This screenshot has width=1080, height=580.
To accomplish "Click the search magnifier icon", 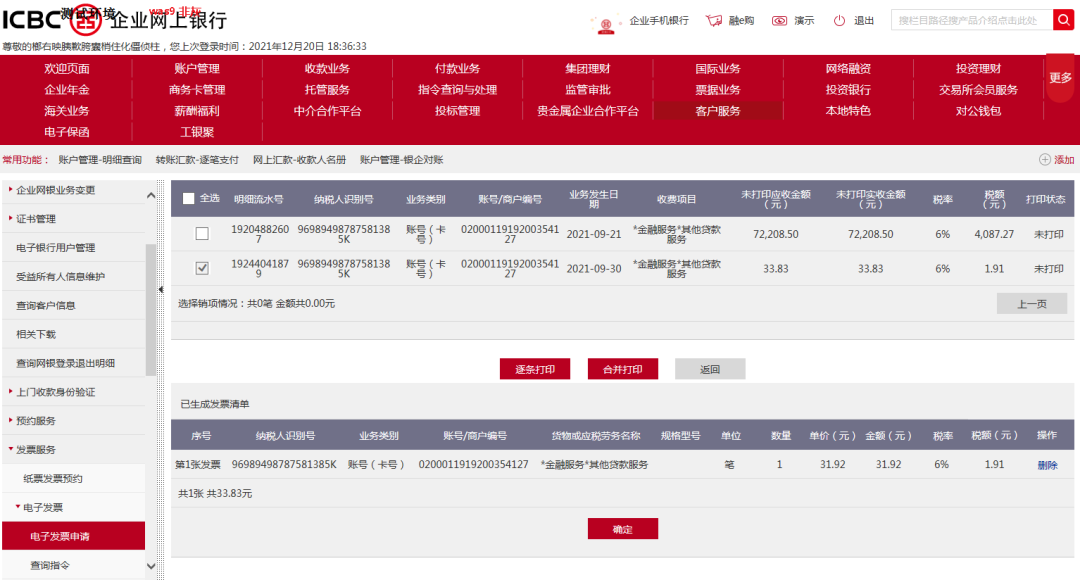I will 1063,19.
